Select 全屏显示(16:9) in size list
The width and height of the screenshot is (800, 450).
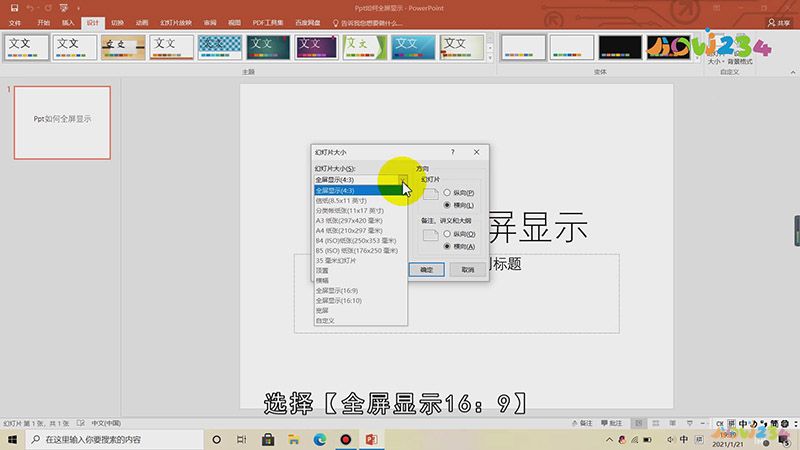pyautogui.click(x=360, y=290)
